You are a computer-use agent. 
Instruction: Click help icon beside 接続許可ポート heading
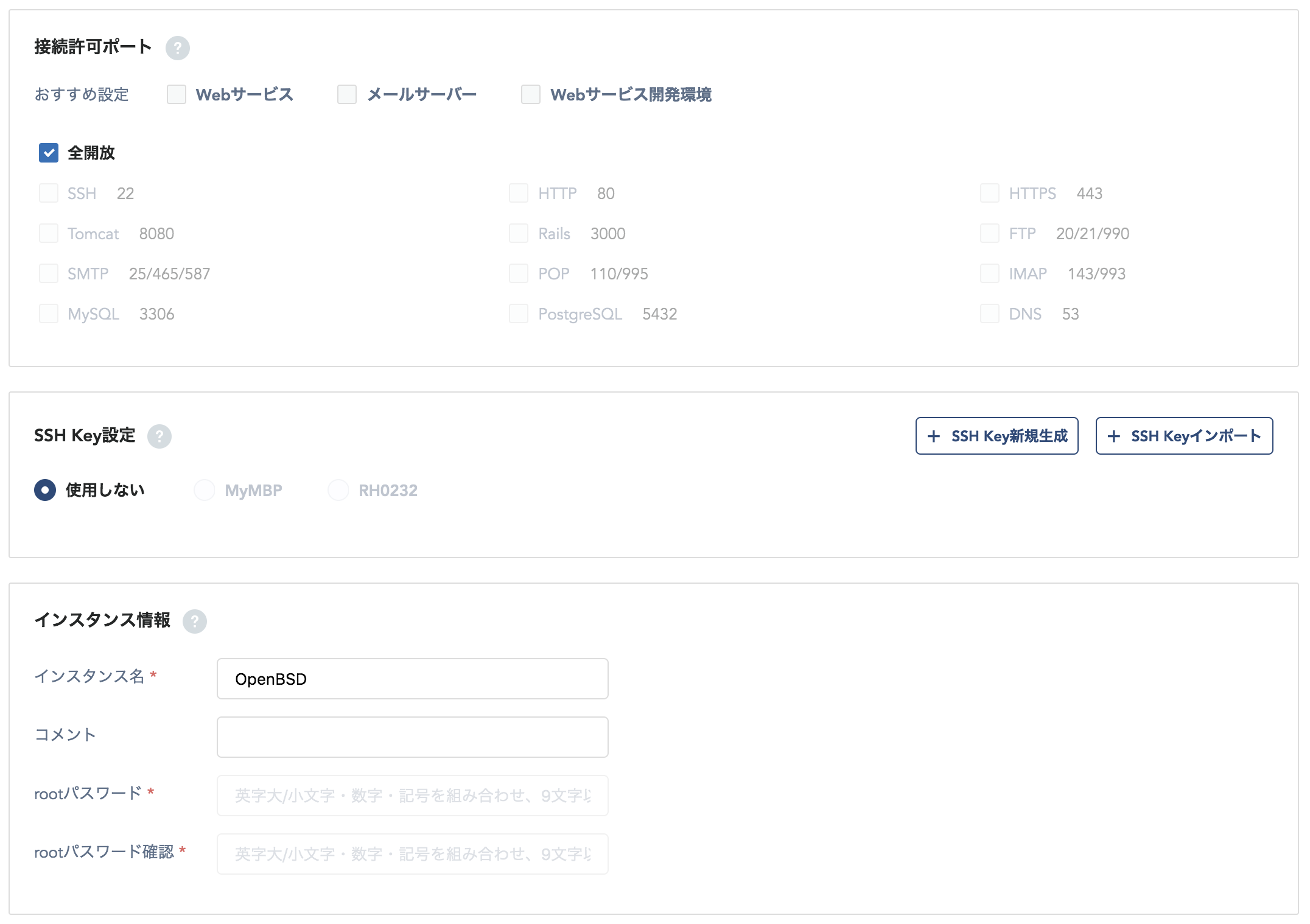pos(177,47)
